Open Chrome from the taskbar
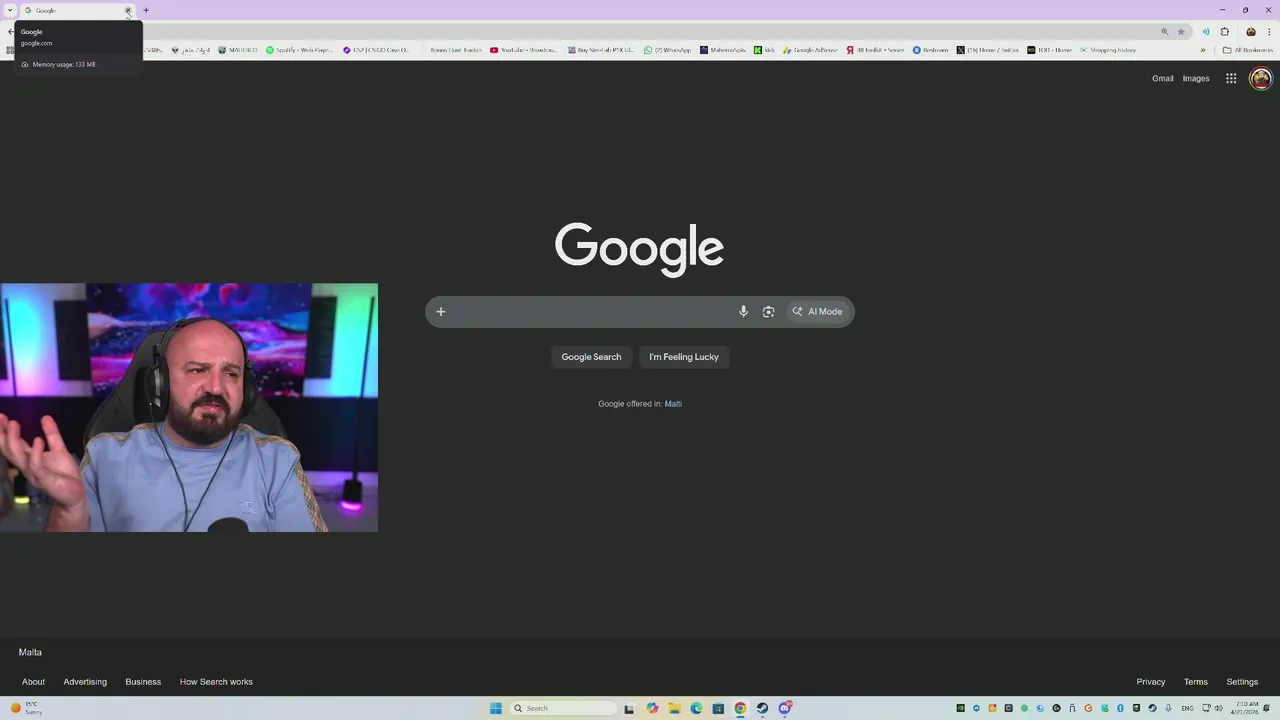Image resolution: width=1280 pixels, height=720 pixels. pyautogui.click(x=740, y=708)
